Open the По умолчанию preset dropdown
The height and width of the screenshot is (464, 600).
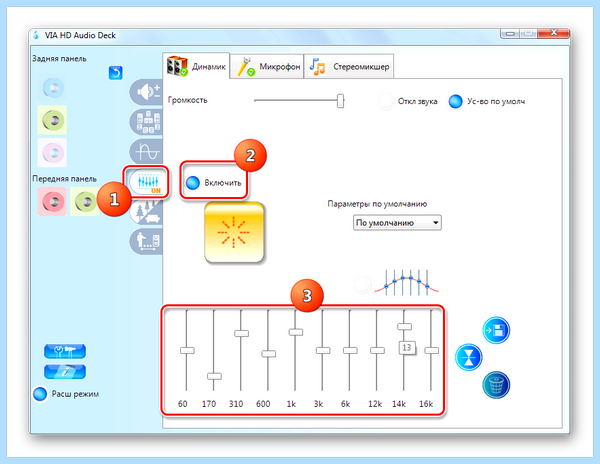coord(397,223)
